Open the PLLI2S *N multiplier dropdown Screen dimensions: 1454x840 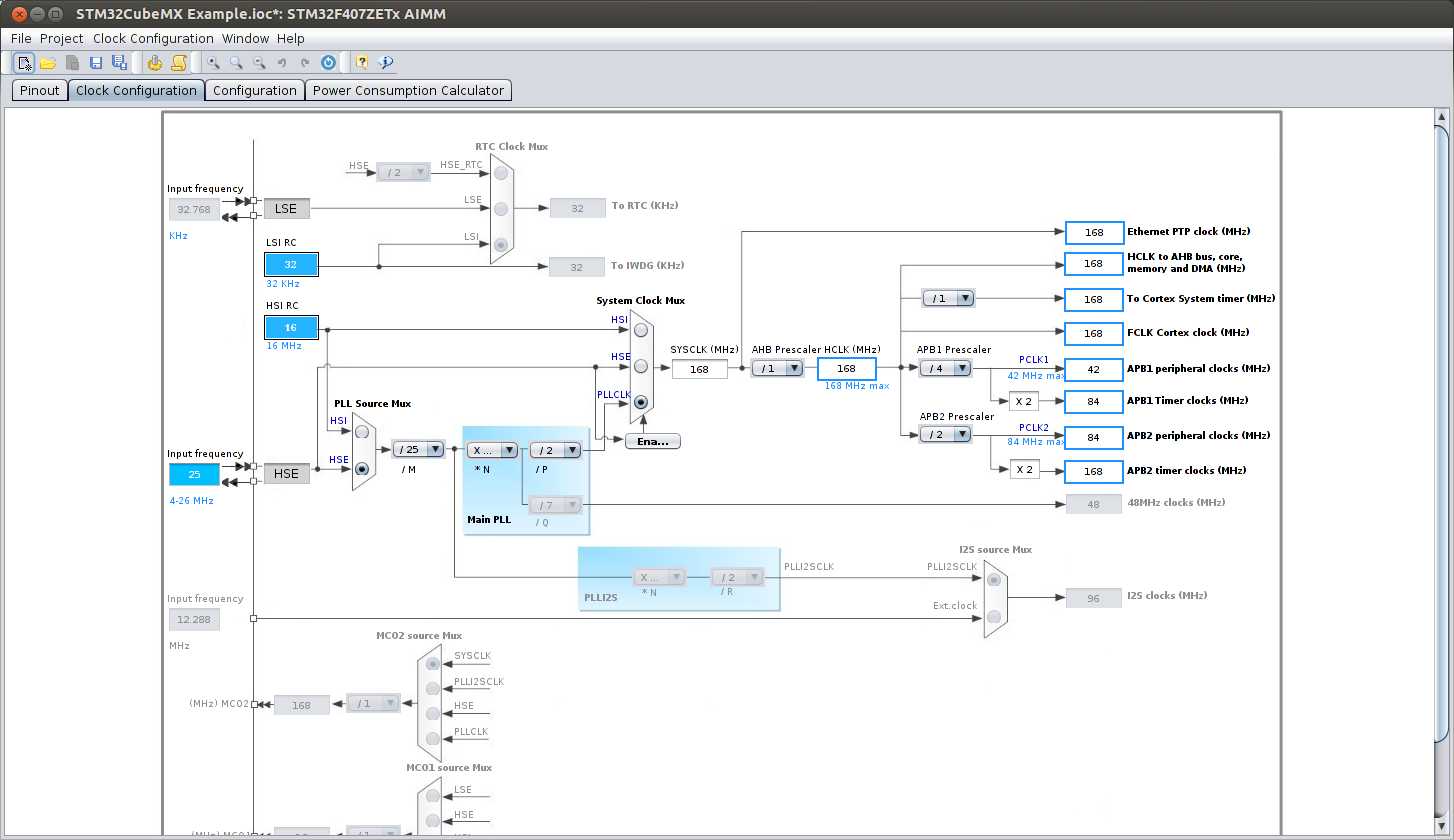(x=660, y=577)
